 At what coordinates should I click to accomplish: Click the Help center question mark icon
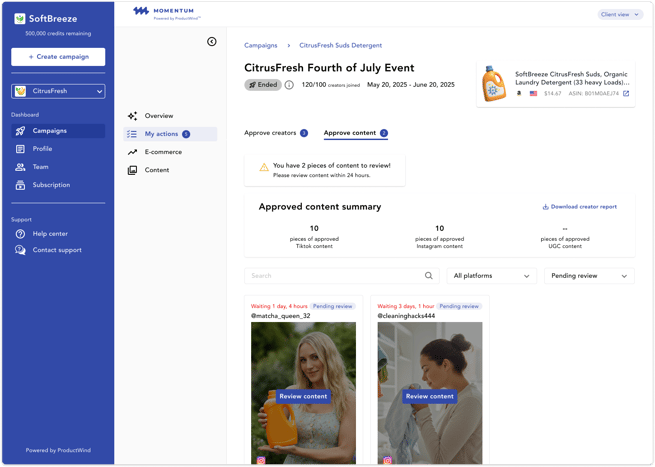(20, 234)
